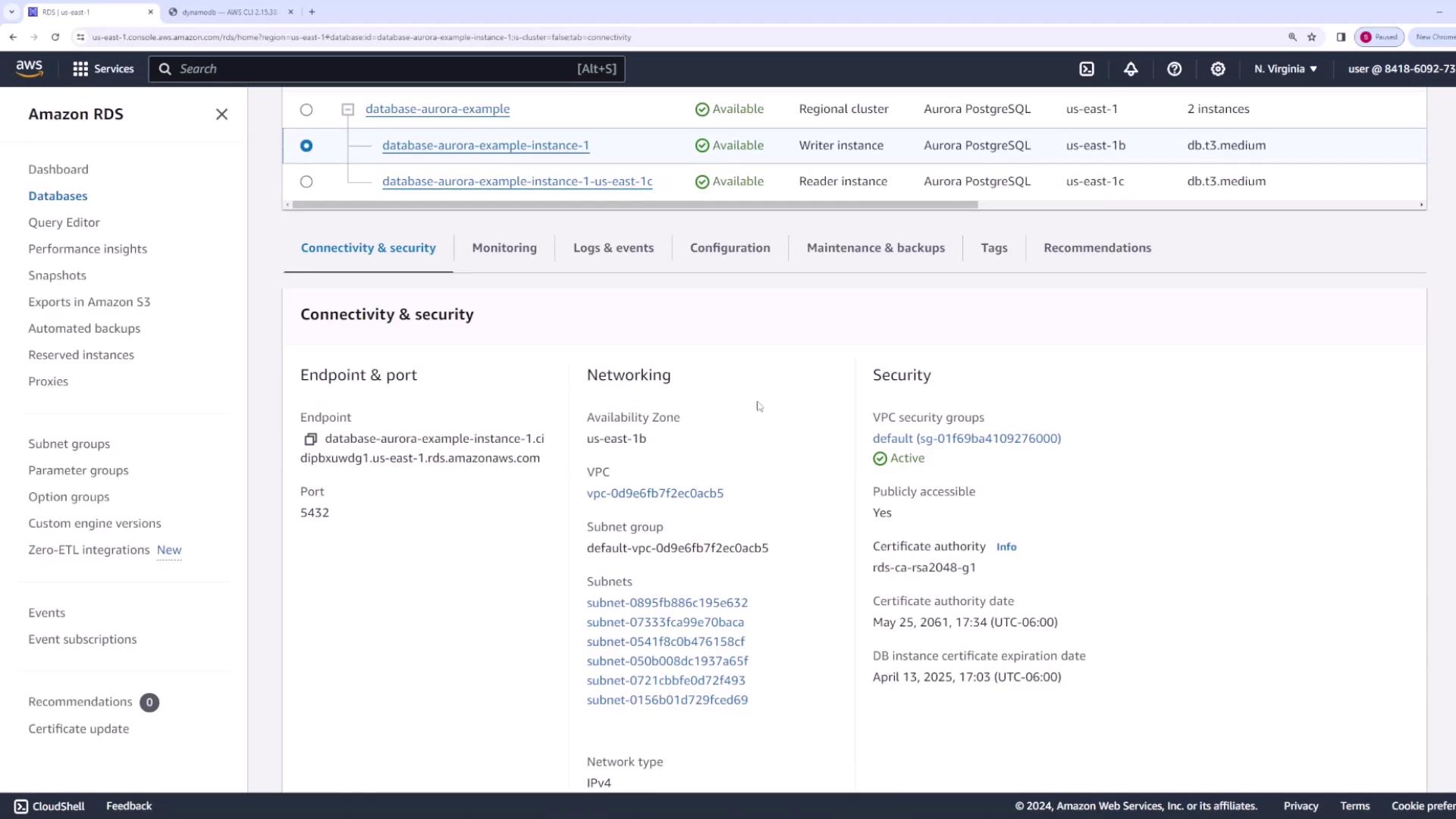Select the reader instance us-east-1c radio button

pos(306,182)
